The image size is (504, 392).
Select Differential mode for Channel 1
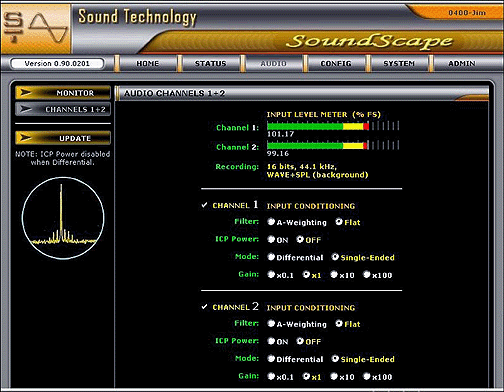click(x=271, y=257)
